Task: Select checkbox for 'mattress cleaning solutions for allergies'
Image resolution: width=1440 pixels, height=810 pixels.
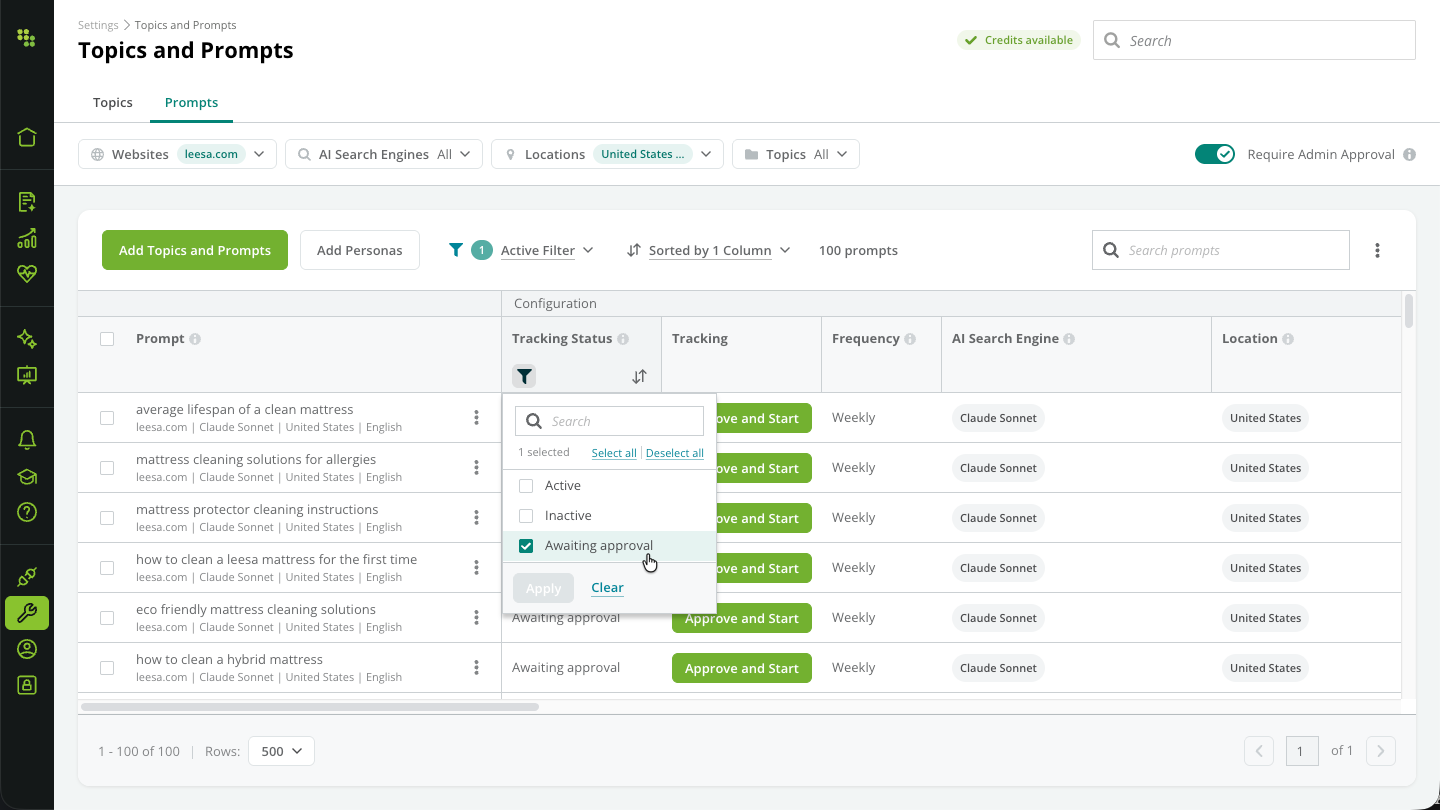Action: coord(107,468)
